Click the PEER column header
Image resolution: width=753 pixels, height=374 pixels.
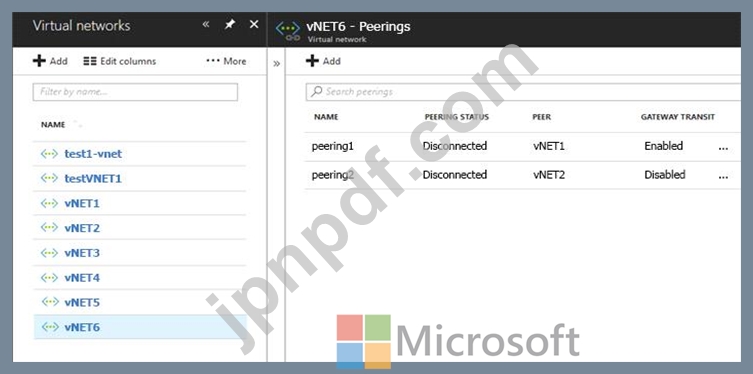point(542,117)
